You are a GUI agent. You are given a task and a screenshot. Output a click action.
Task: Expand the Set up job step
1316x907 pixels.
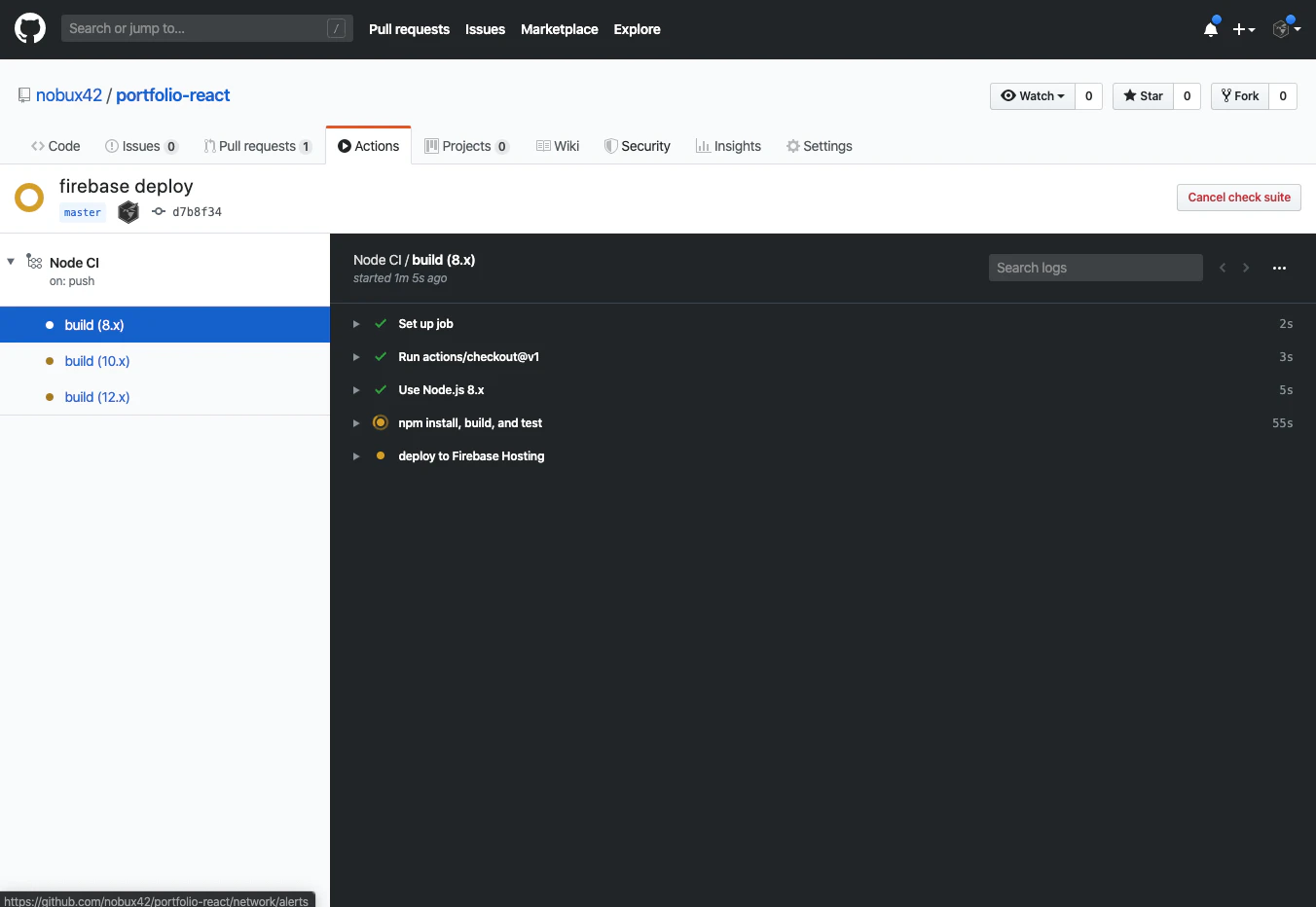[x=356, y=324]
